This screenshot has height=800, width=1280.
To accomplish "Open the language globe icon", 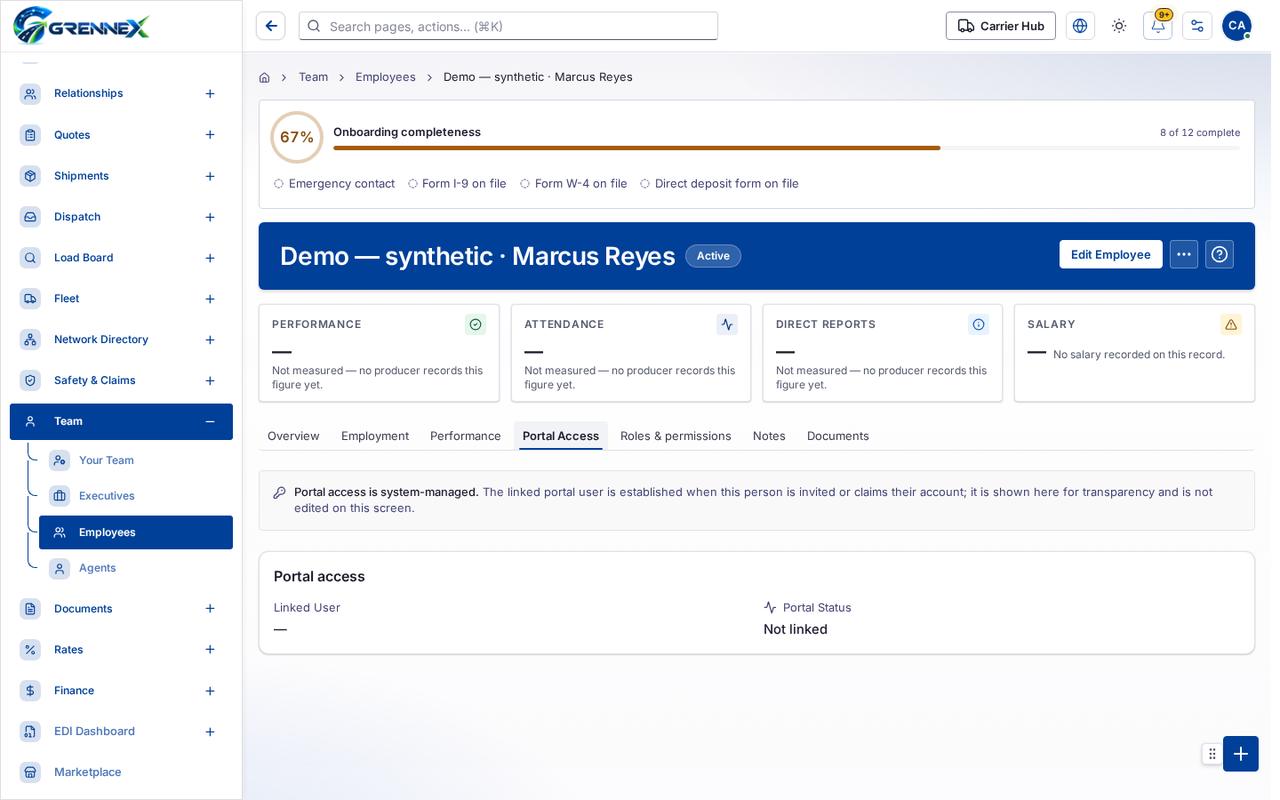I will tap(1080, 26).
